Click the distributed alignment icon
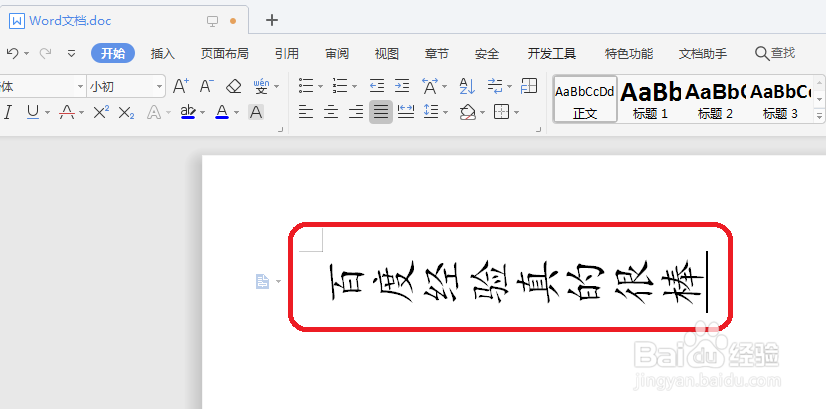826x409 pixels. point(406,112)
